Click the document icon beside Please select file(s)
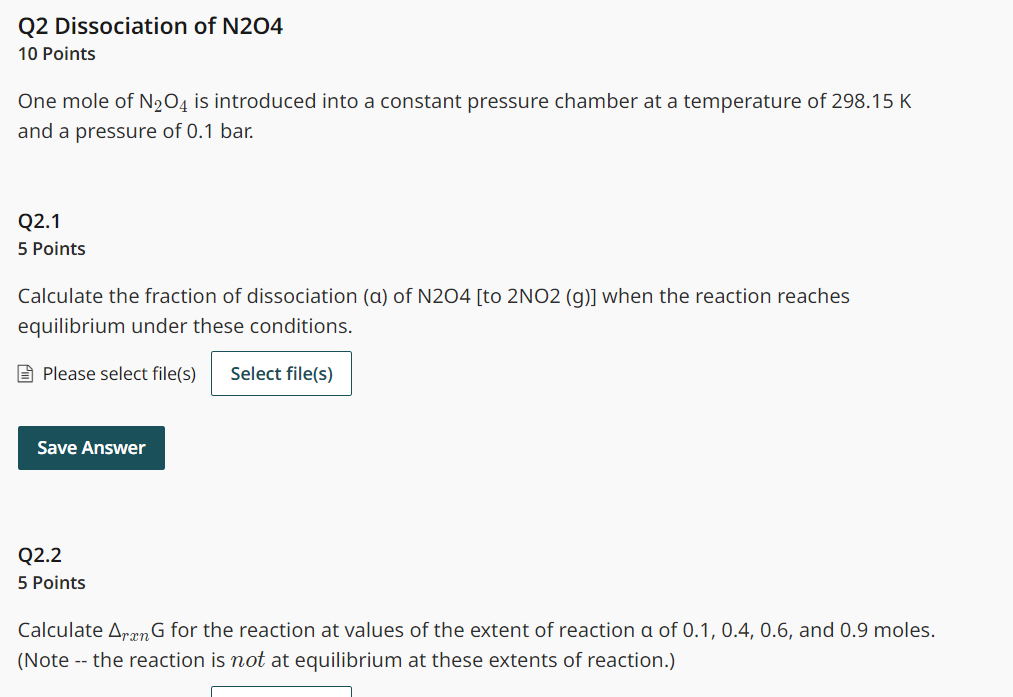Image resolution: width=1013 pixels, height=697 pixels. (x=27, y=374)
